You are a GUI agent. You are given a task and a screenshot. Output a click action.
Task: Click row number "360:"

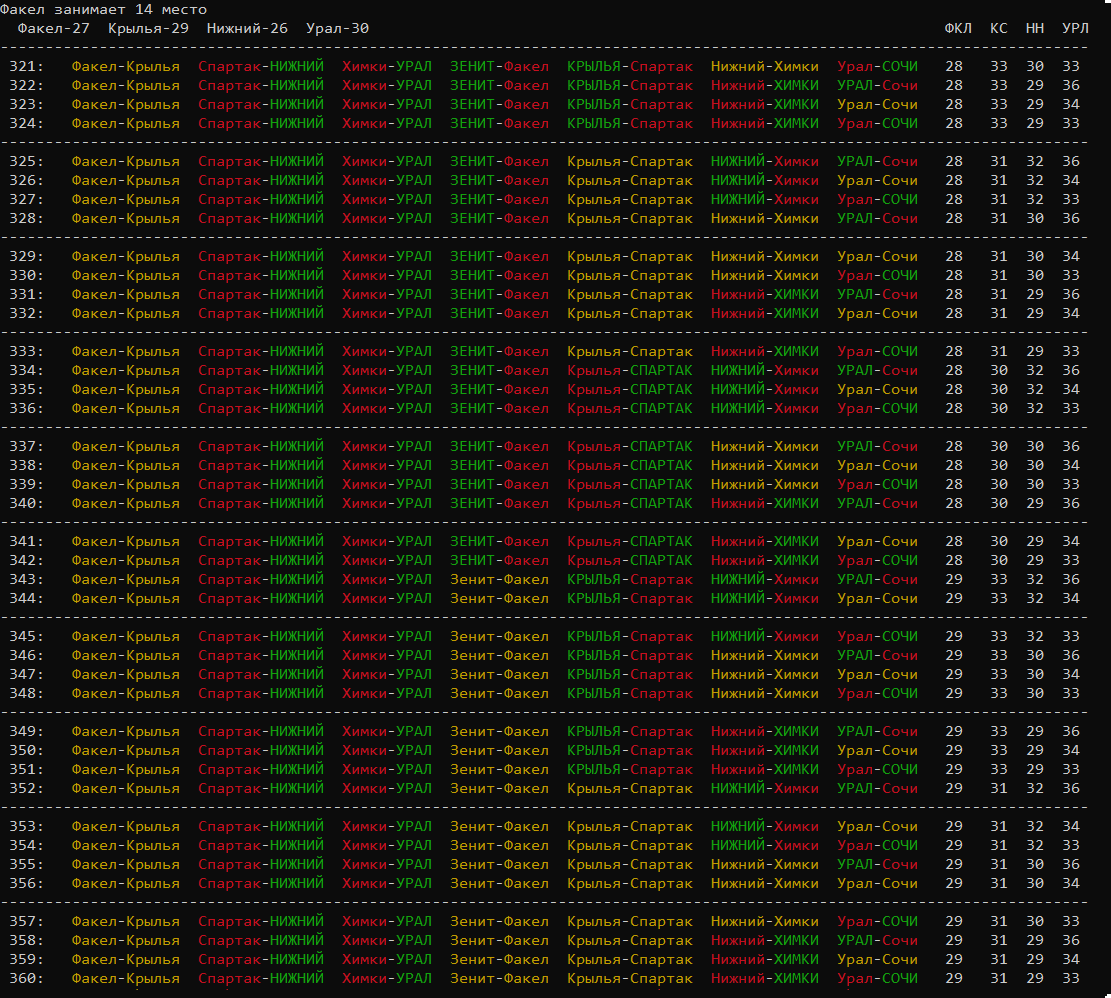26,979
